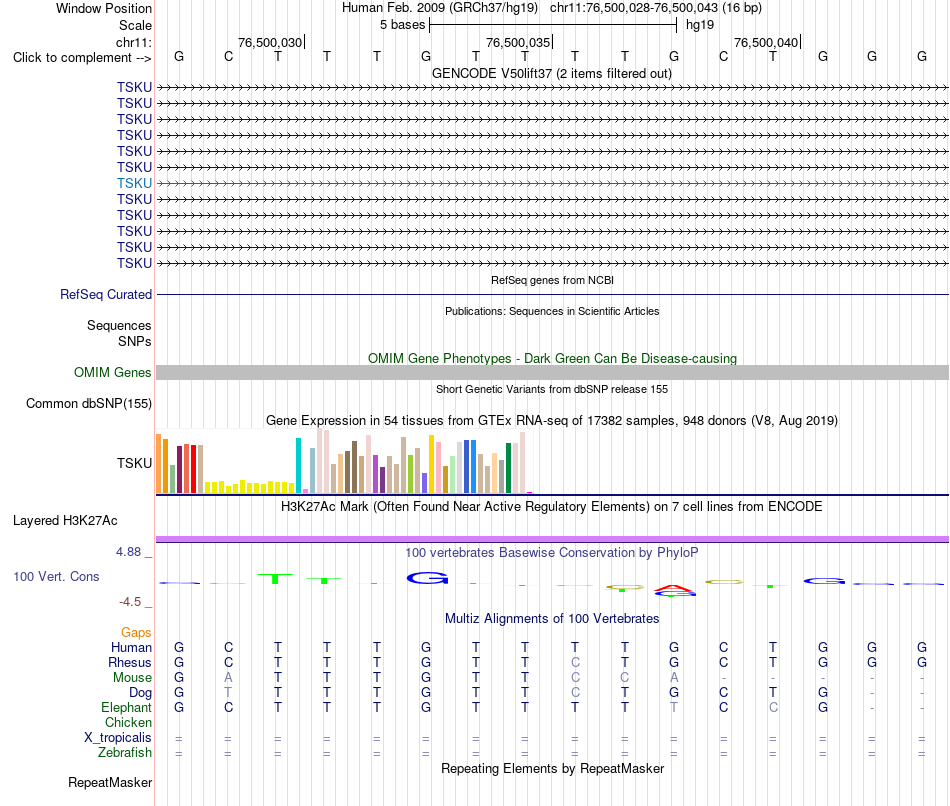Click the OMIM Genes track label
Viewport: 950px width, 806px height.
(112, 373)
